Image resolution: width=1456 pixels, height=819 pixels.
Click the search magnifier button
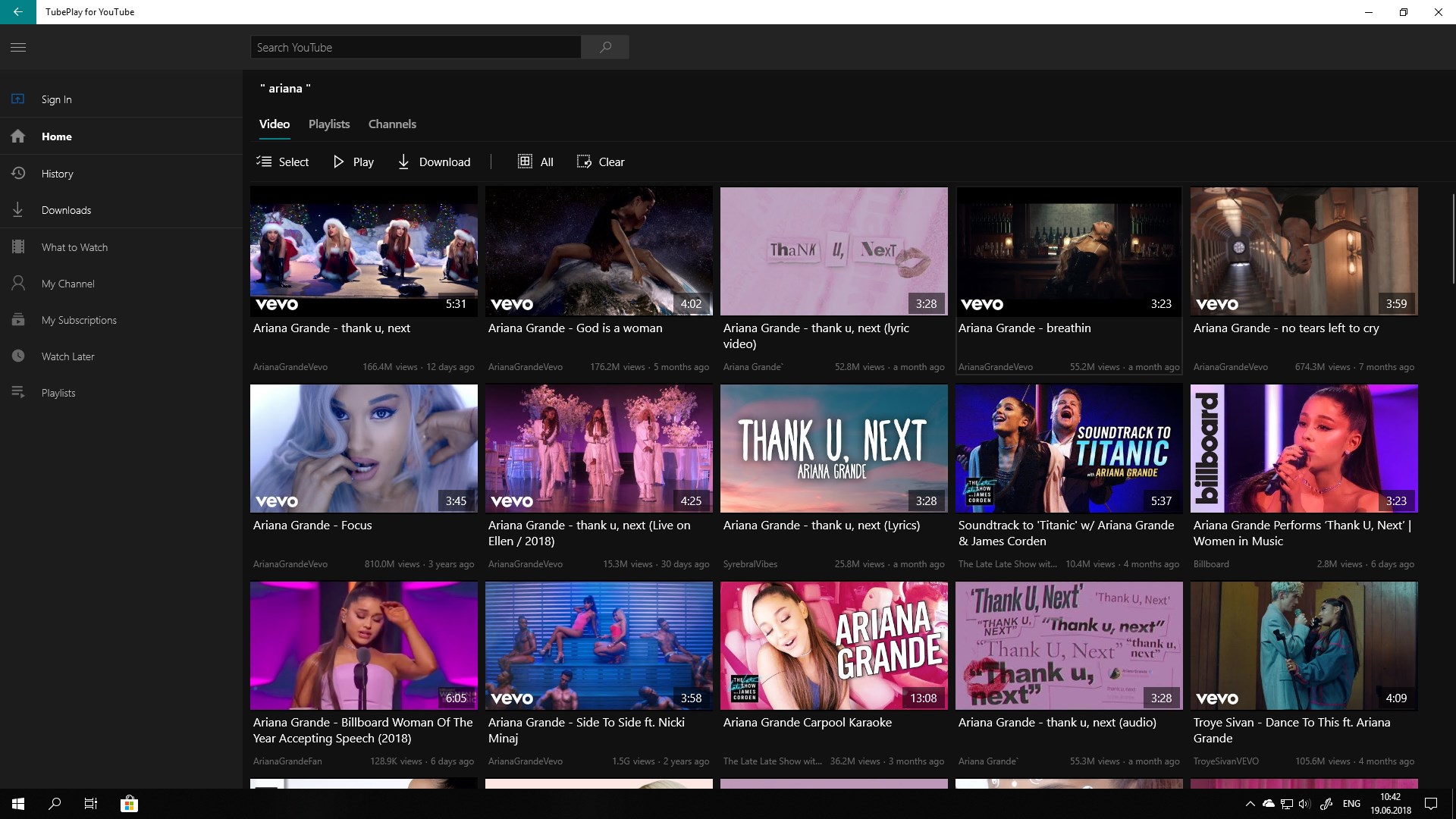point(605,47)
